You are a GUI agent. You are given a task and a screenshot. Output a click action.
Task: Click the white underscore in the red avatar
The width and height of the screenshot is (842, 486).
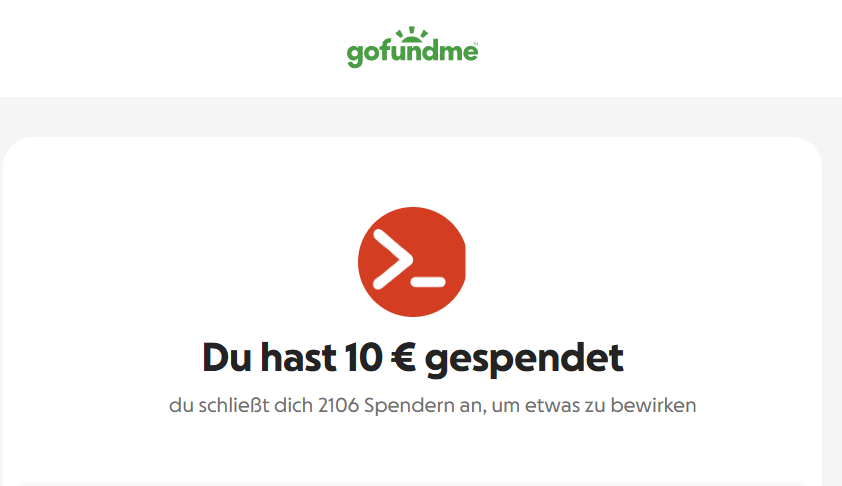click(x=428, y=282)
